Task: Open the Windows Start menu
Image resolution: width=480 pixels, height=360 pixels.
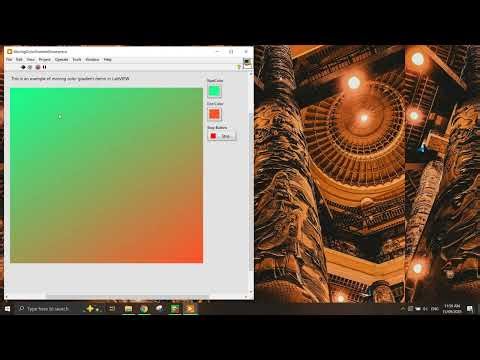Action: 7,309
